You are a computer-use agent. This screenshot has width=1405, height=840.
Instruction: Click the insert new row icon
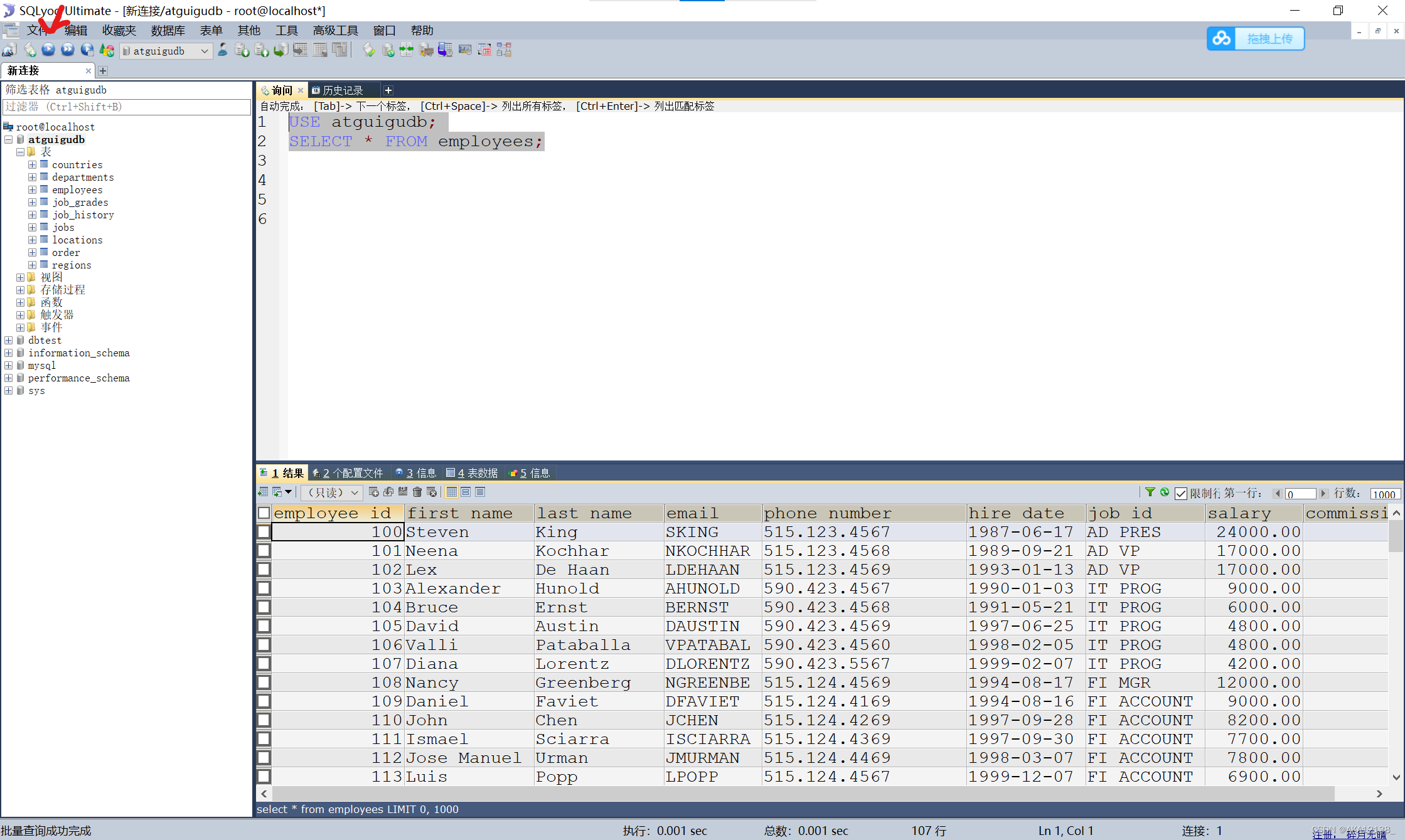374,492
